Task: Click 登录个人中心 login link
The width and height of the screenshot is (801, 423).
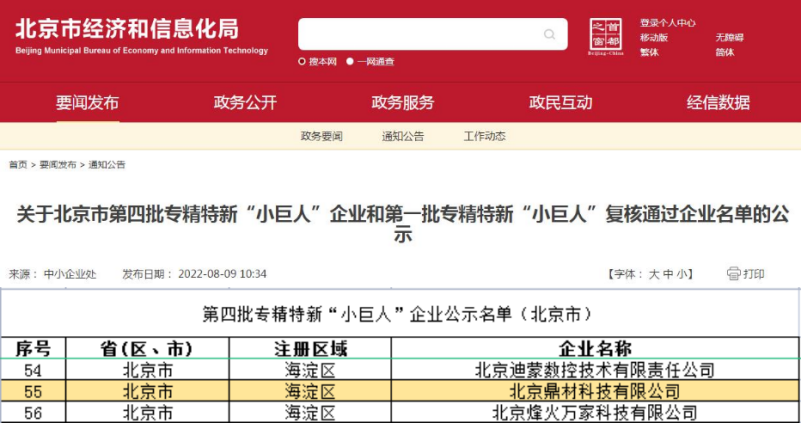Action: pos(667,23)
